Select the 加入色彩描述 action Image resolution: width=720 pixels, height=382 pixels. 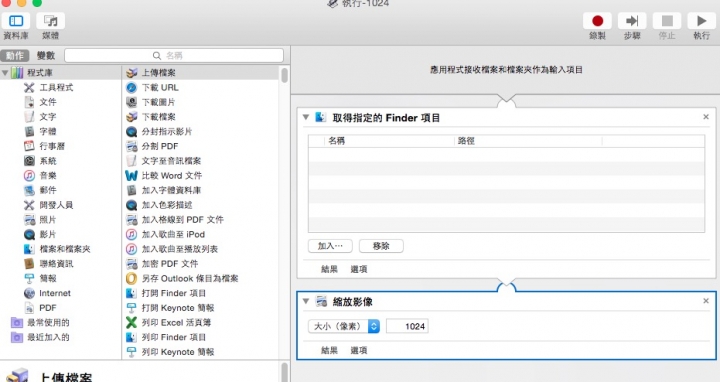[x=167, y=205]
